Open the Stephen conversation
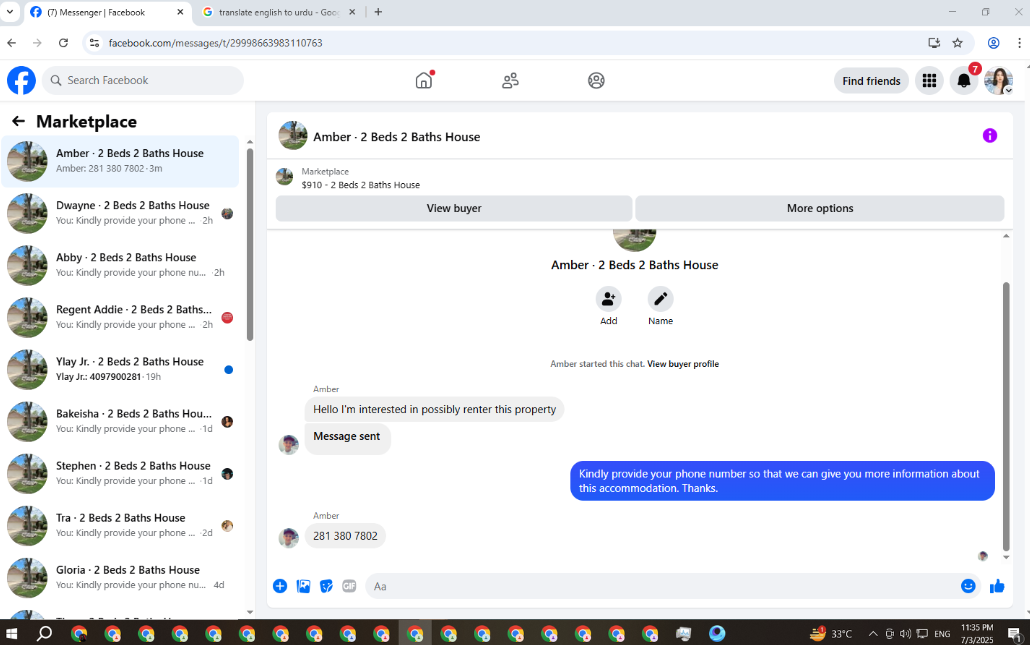Viewport: 1030px width, 645px height. 120,474
